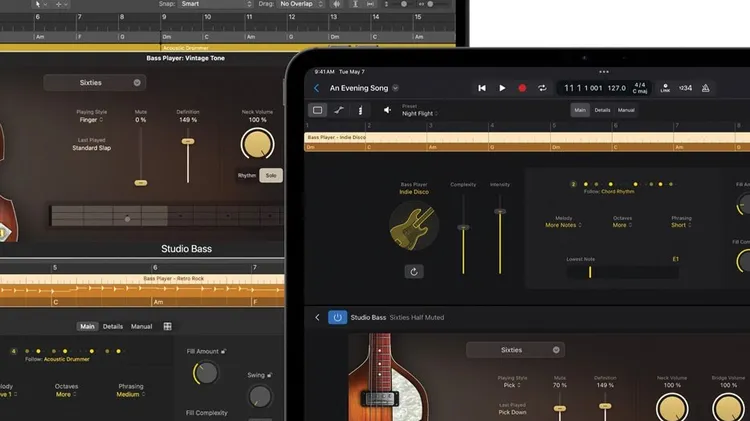The image size is (750, 421).
Task: Select the Main tab on iPad editor
Action: [580, 110]
